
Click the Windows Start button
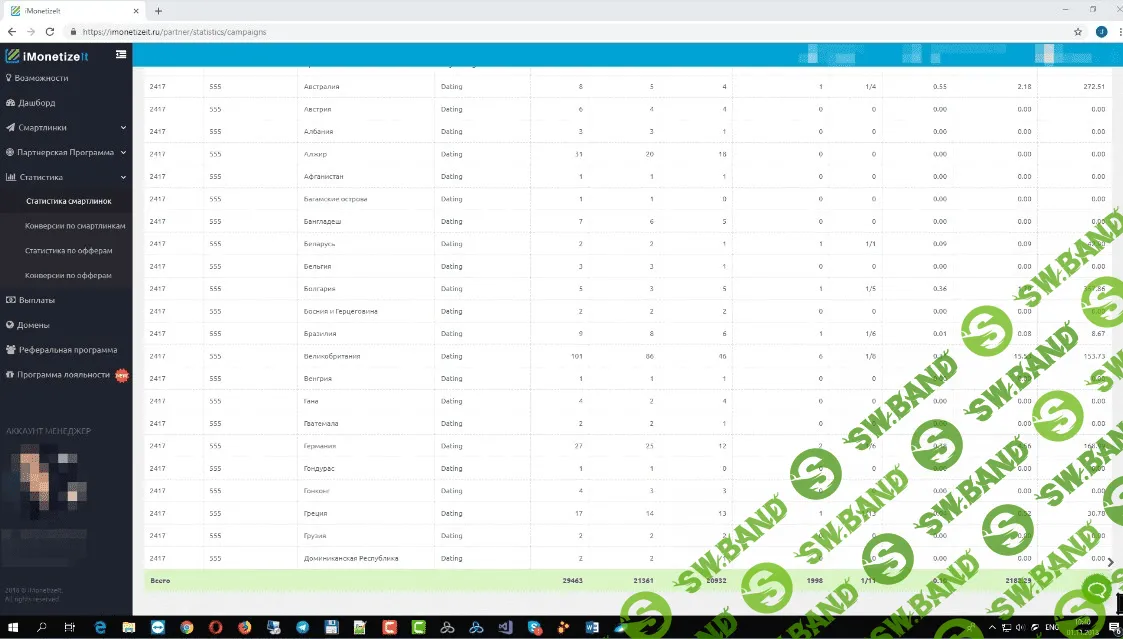12,627
